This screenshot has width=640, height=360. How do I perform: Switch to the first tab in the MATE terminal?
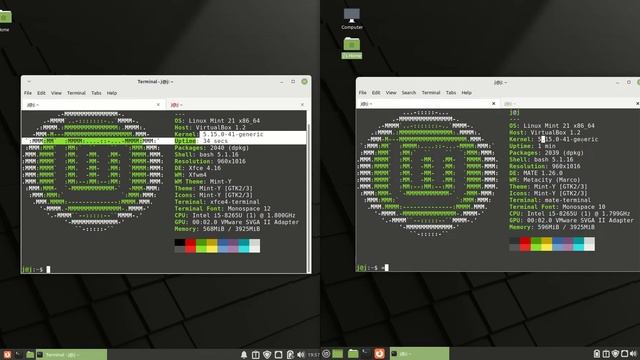click(x=428, y=104)
